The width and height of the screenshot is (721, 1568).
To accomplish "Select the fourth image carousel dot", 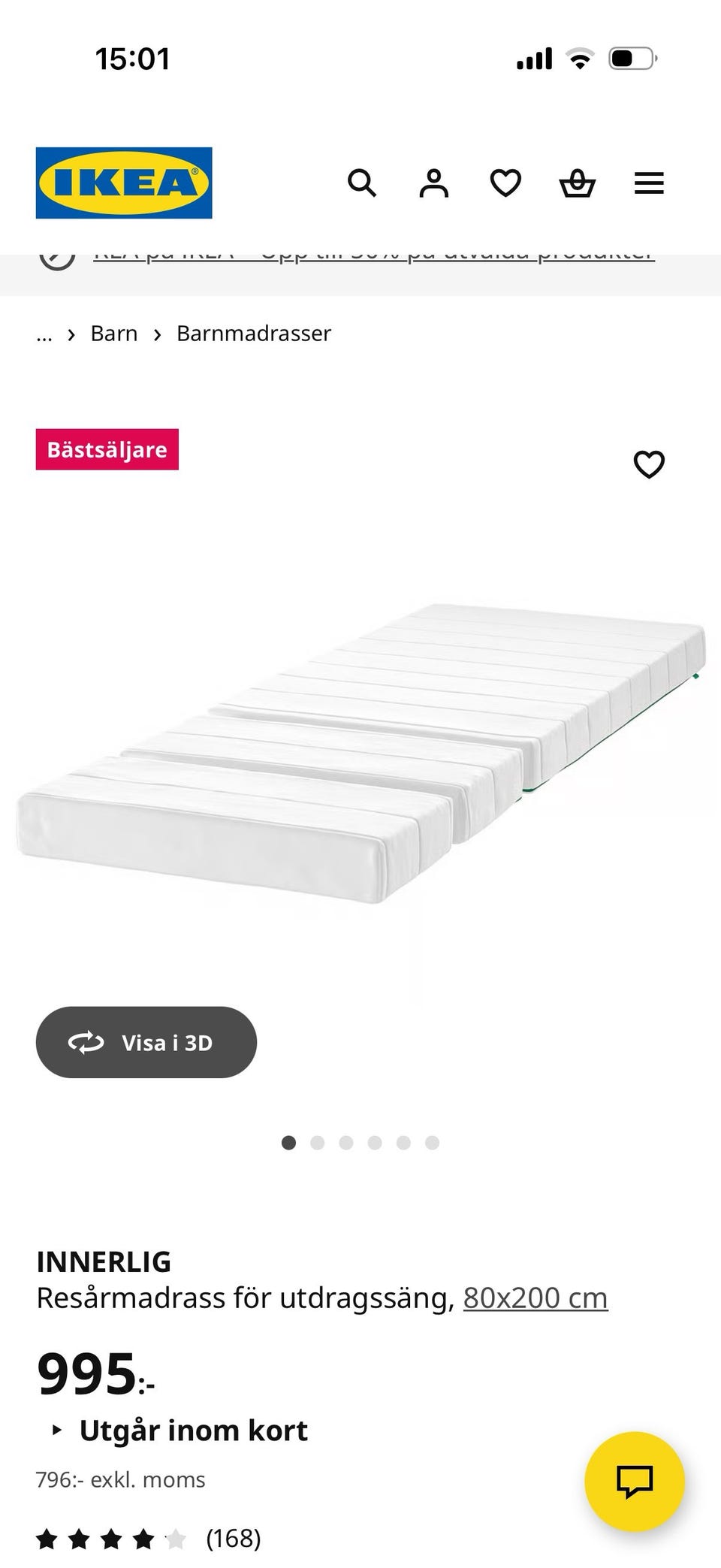I will tap(375, 1143).
